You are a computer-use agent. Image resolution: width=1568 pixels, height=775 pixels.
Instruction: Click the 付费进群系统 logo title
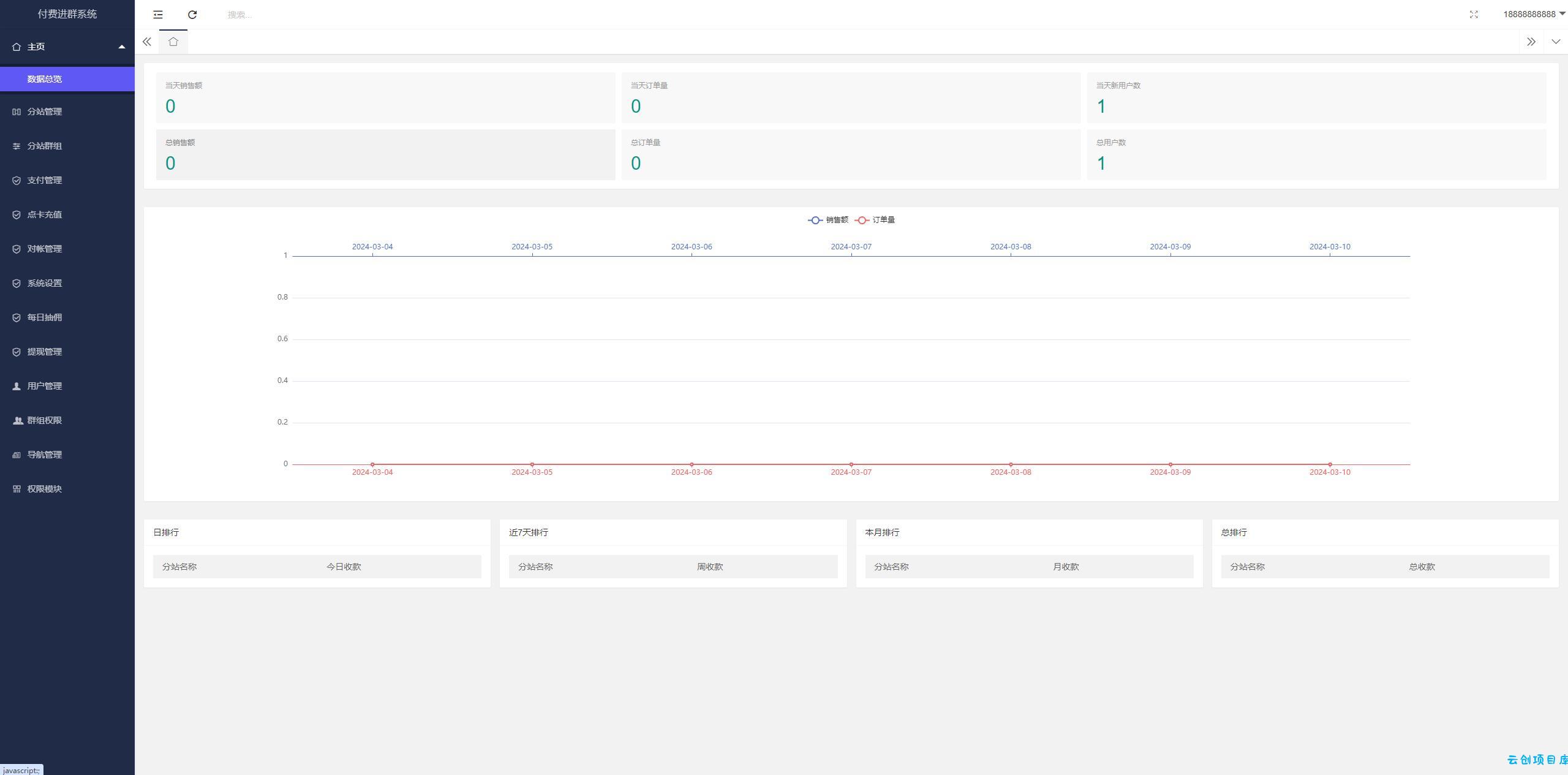click(67, 14)
